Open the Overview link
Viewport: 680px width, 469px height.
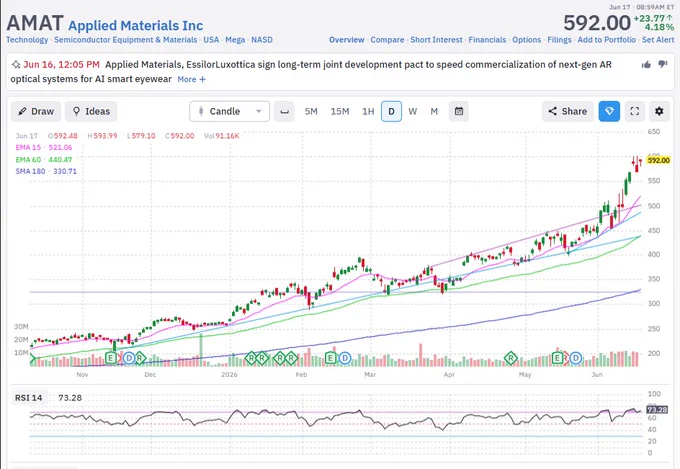347,40
